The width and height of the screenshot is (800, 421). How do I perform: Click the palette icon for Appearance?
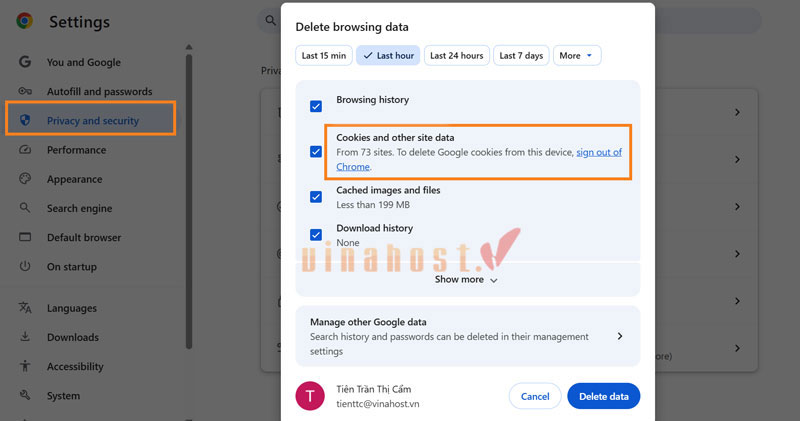pos(24,179)
